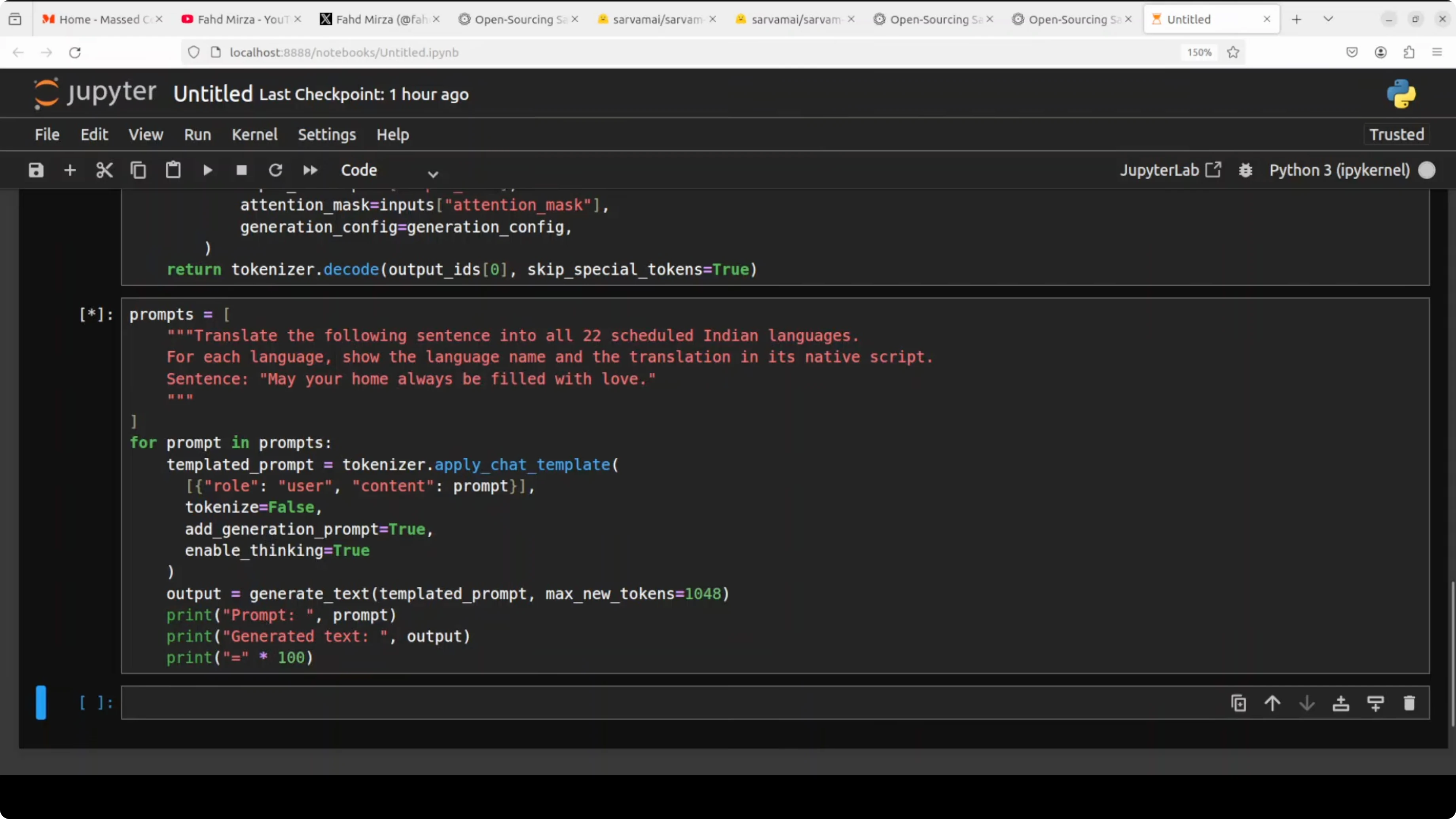Insert a new cell with the plus icon
The height and width of the screenshot is (819, 1456).
(70, 170)
